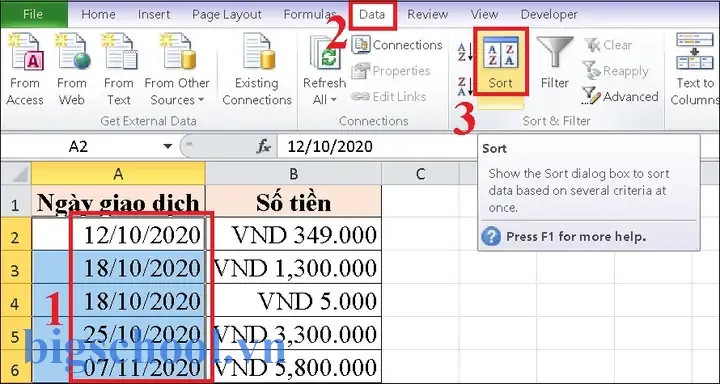Image resolution: width=720 pixels, height=384 pixels.
Task: Switch to Page Layout tab
Action: point(227,15)
